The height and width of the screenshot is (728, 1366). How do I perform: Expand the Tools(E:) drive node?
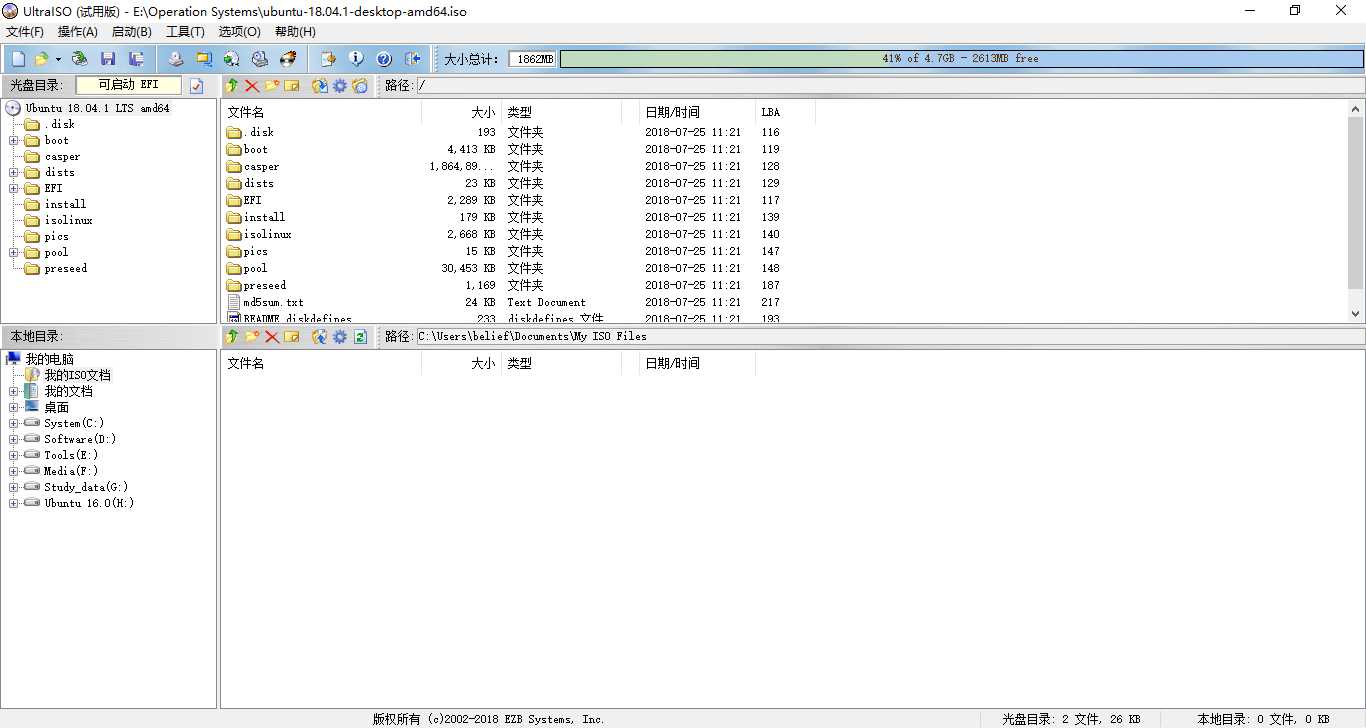[x=14, y=456]
